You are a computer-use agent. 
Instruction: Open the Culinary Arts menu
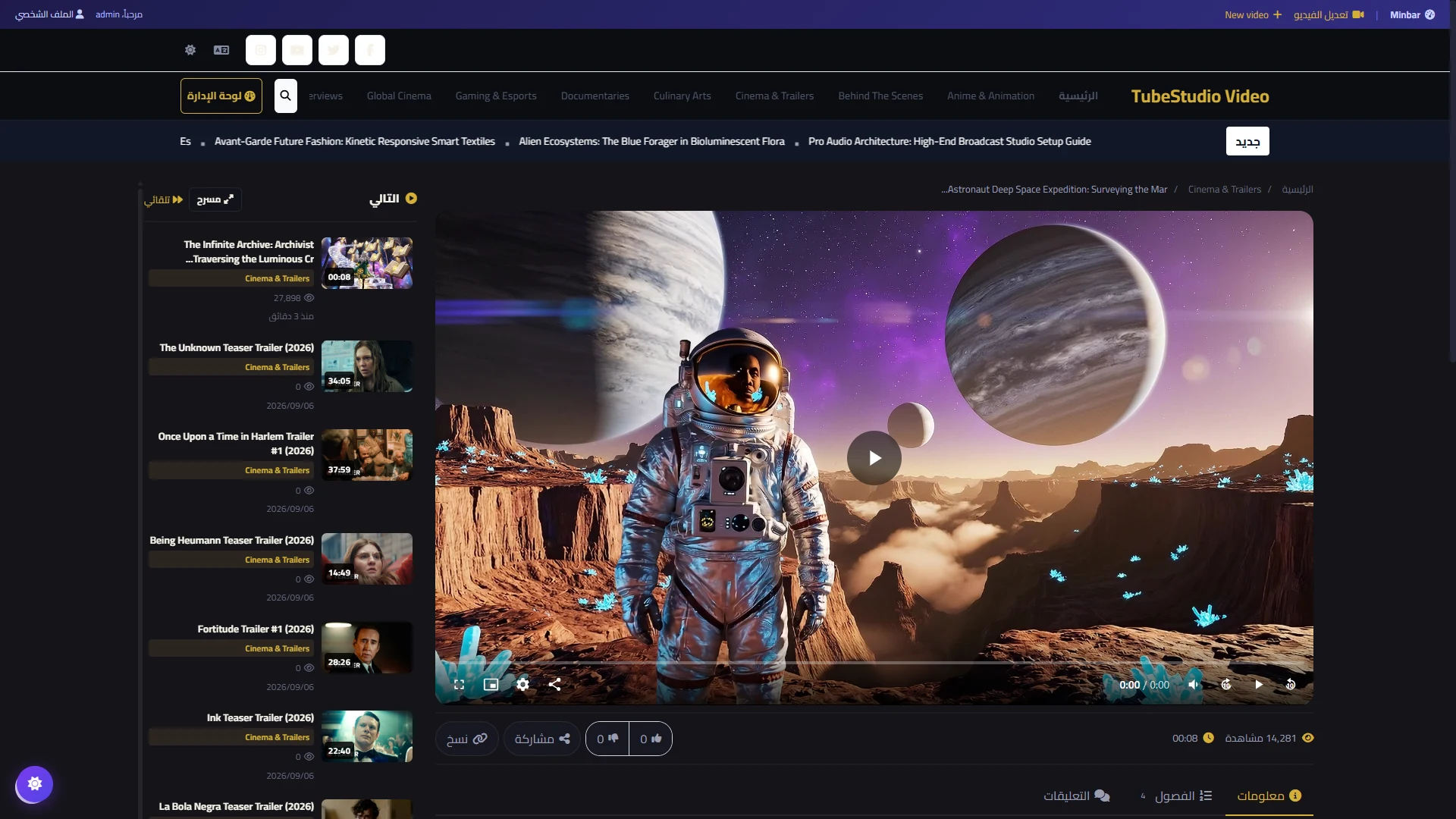pyautogui.click(x=682, y=96)
